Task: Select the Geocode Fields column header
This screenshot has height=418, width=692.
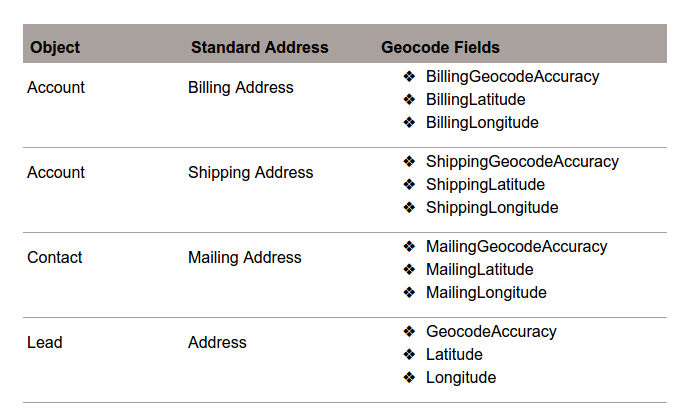Action: click(440, 47)
